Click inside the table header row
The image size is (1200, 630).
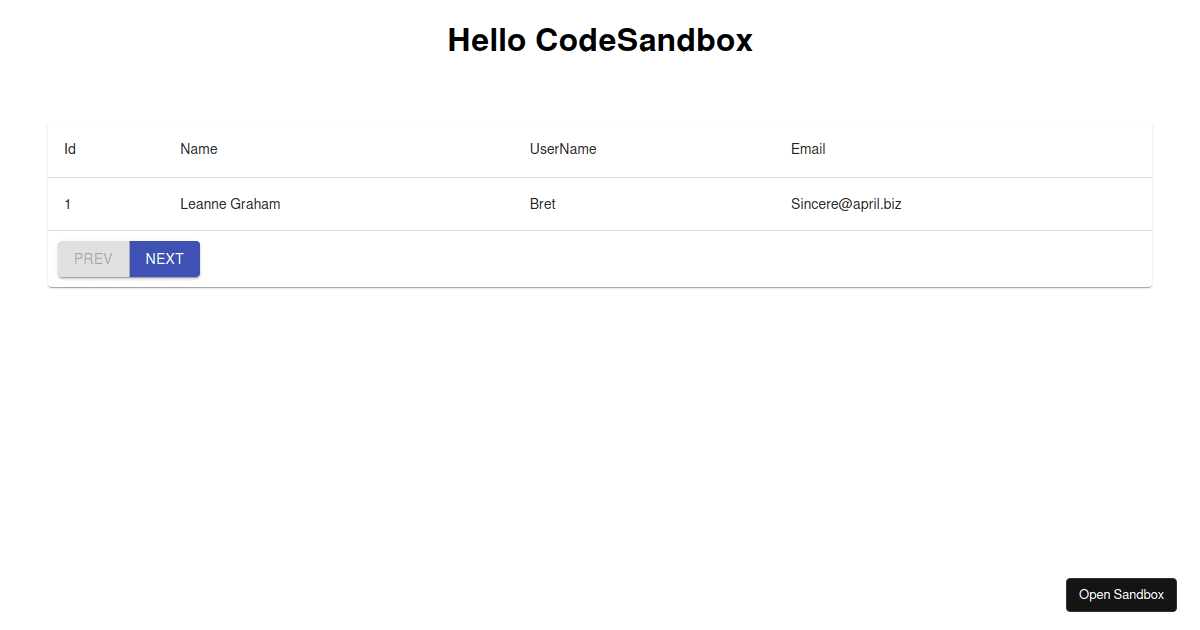[400, 148]
